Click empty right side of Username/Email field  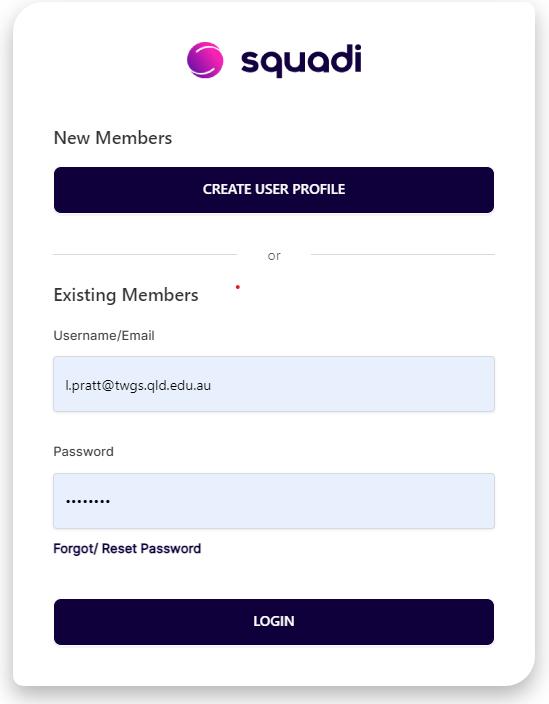click(395, 384)
